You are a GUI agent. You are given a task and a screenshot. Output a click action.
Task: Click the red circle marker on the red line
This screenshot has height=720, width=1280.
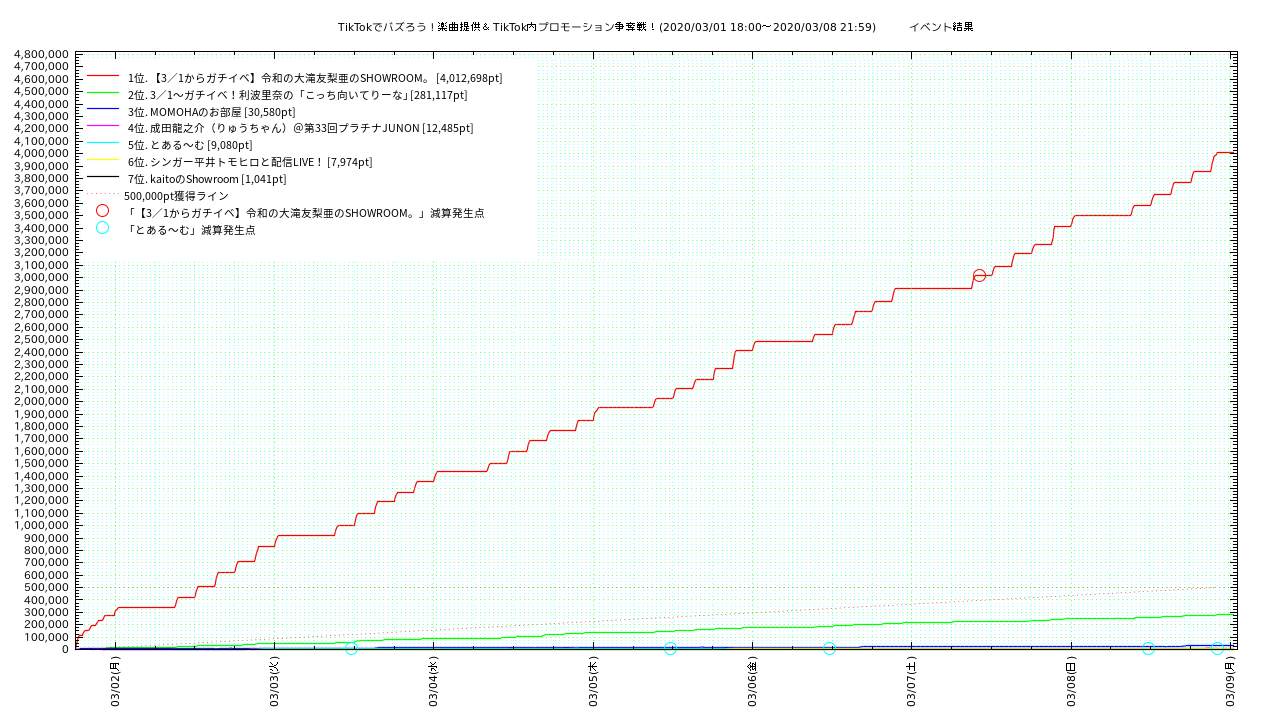979,275
